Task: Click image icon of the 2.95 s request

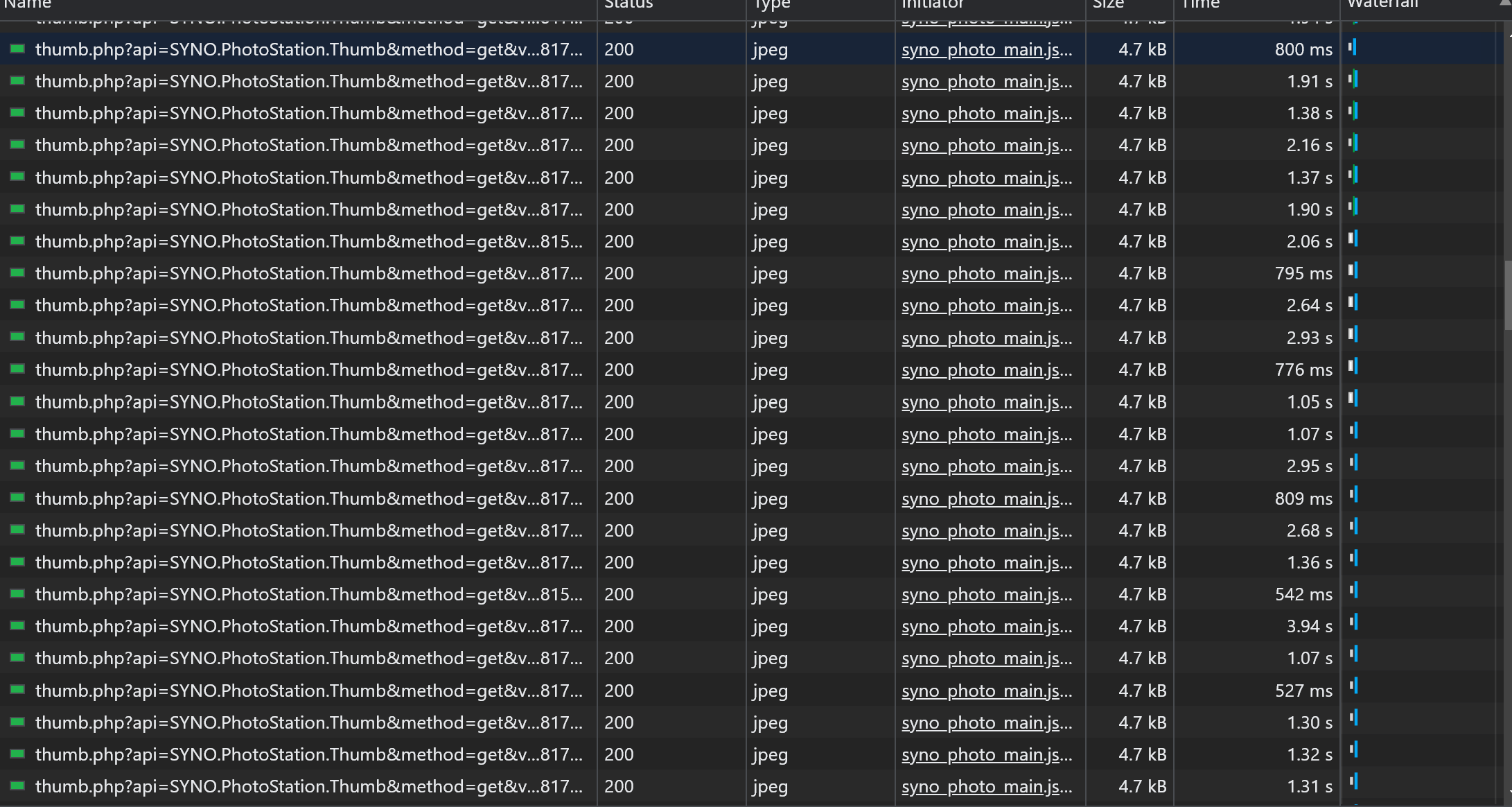Action: point(17,466)
